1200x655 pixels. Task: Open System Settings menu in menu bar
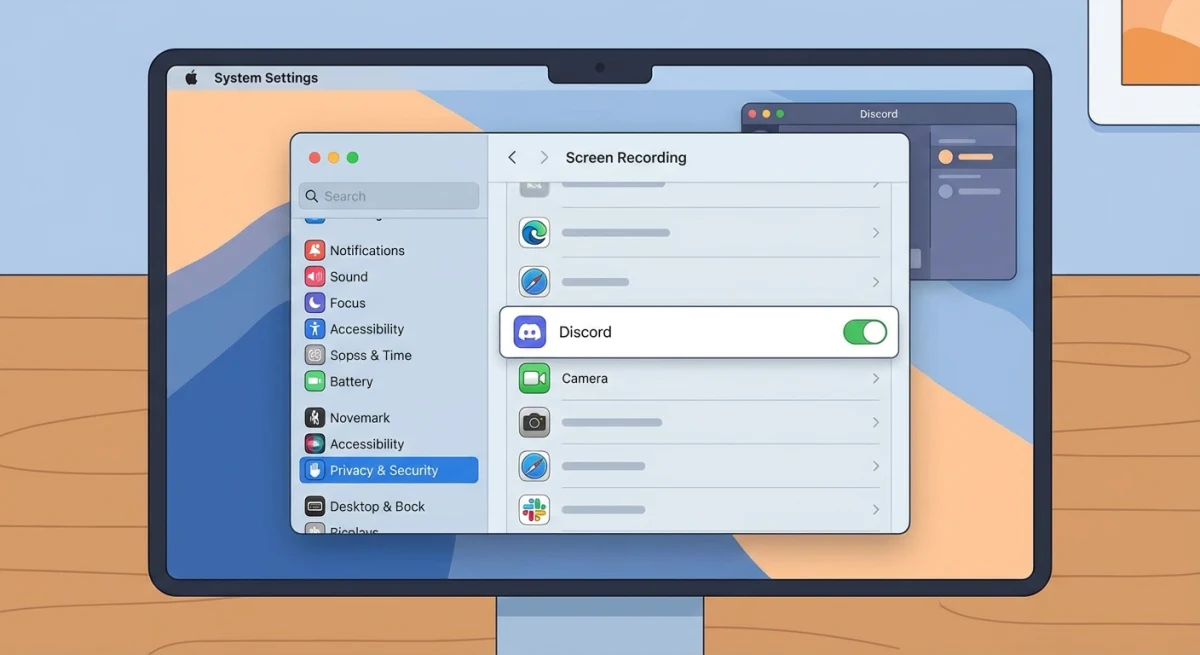(266, 77)
